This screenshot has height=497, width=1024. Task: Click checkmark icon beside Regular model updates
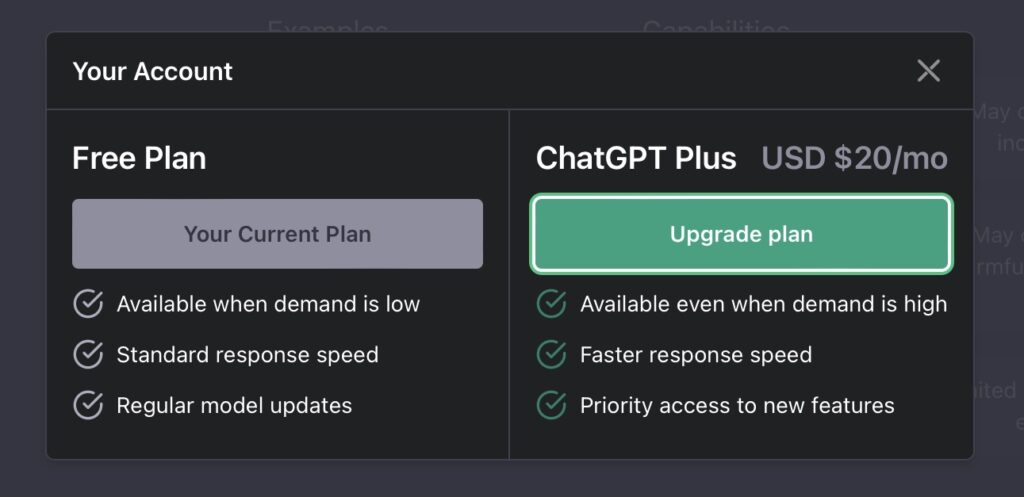click(x=88, y=406)
